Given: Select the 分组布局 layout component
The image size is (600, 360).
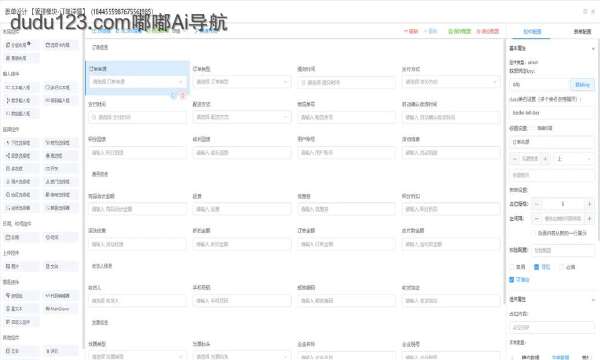Looking at the screenshot, I should pos(18,45).
